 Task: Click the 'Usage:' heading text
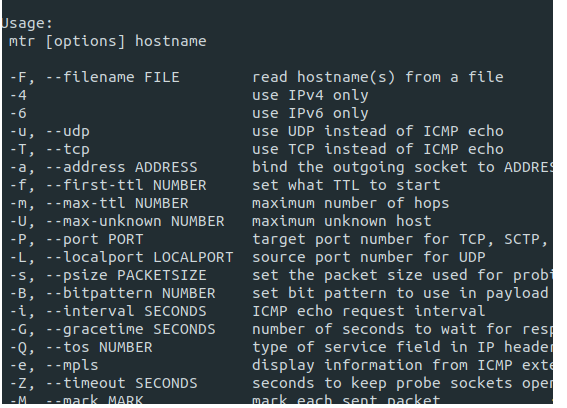(27, 24)
